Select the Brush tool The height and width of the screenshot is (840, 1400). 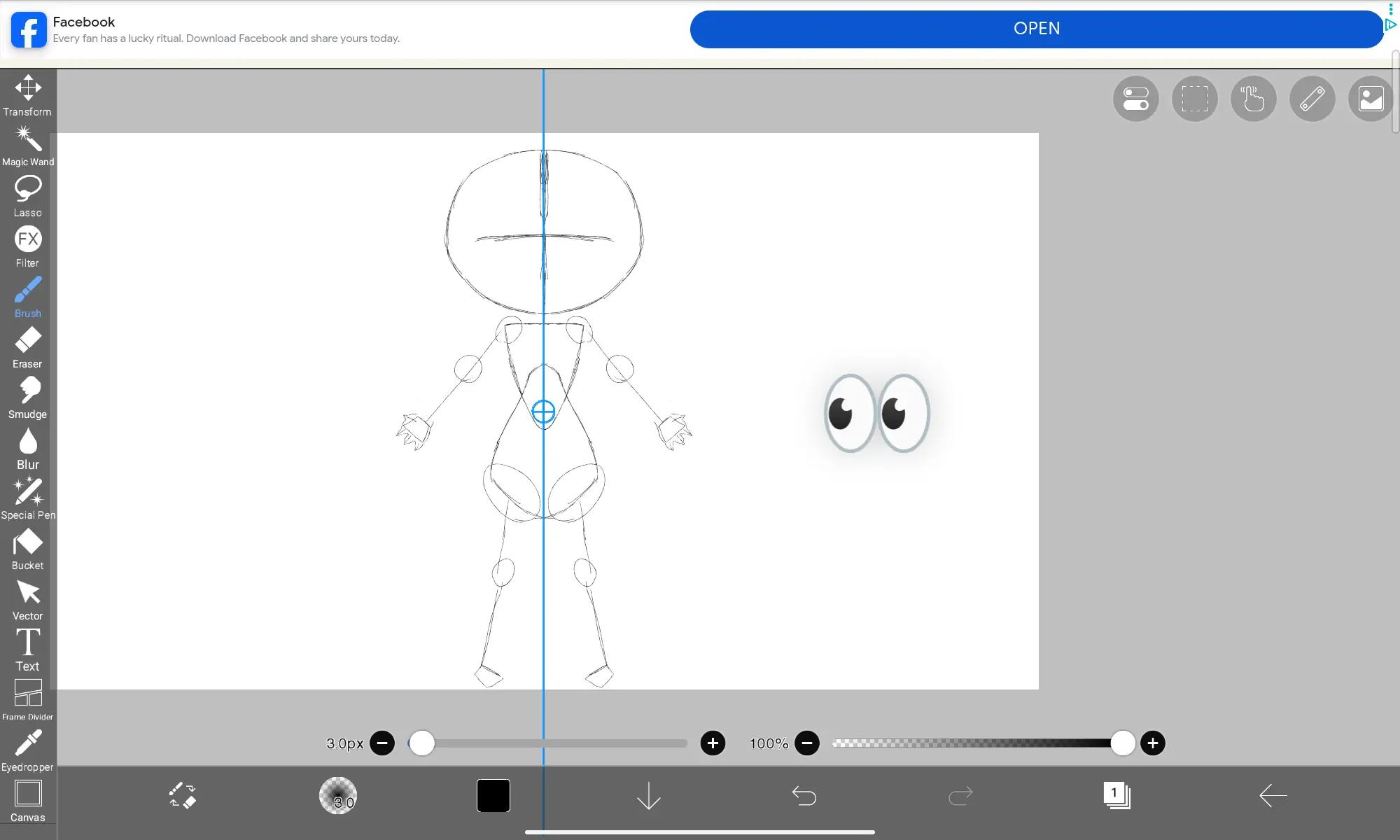pos(28,297)
